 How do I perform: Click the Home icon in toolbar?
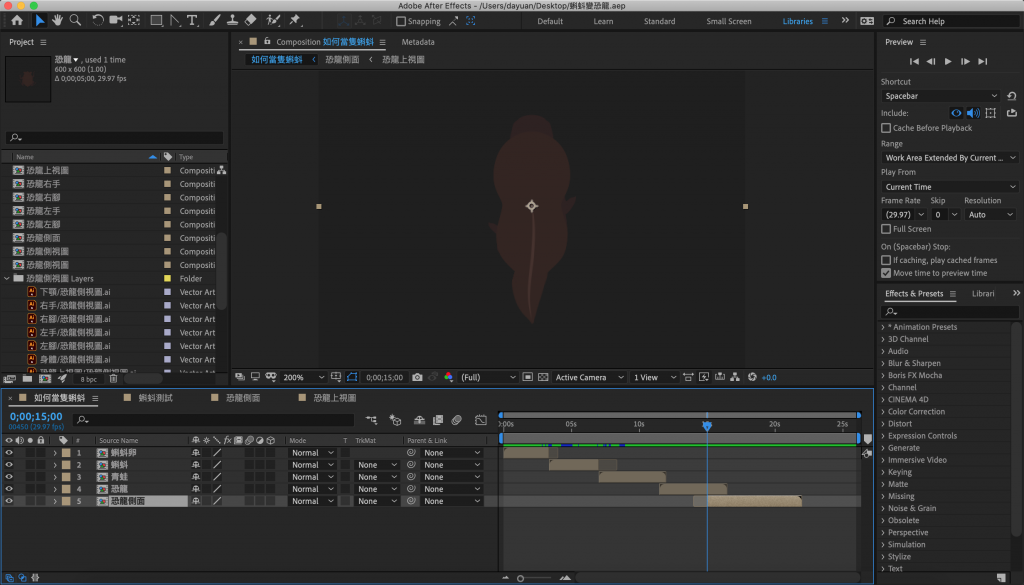pos(17,20)
